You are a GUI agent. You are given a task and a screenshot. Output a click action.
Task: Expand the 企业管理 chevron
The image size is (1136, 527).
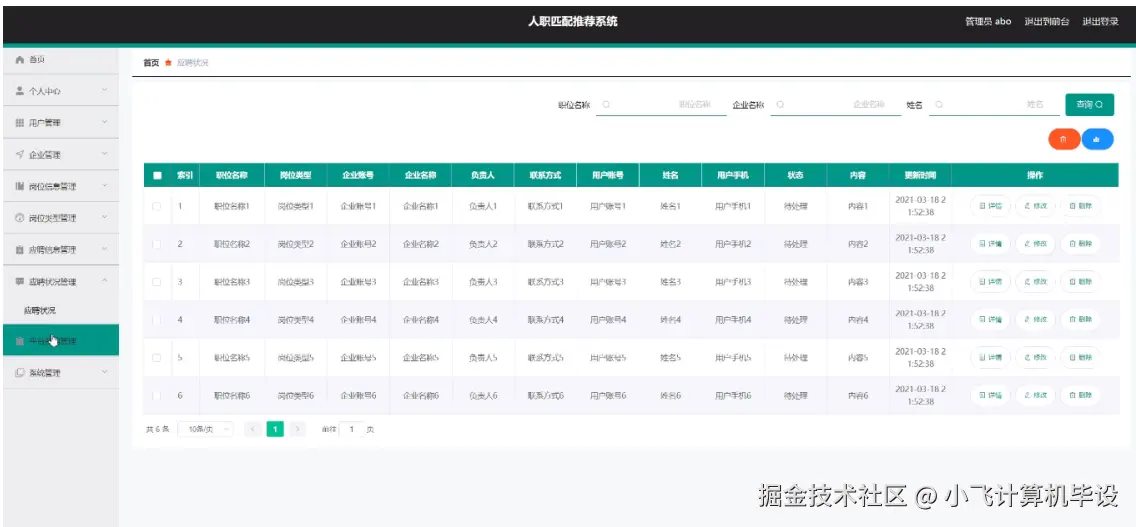pyautogui.click(x=104, y=154)
